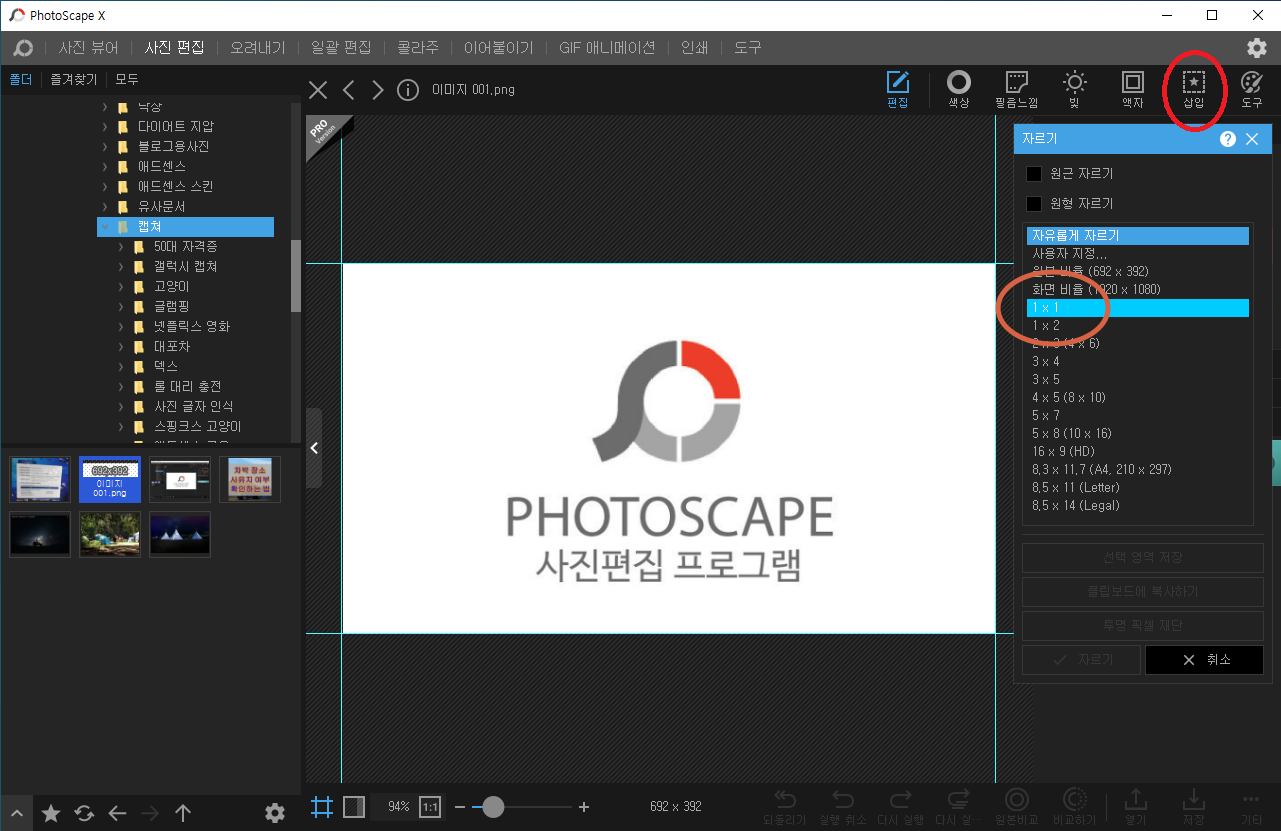Viewport: 1281px width, 831px height.
Task: Open the 액자 frame tool
Action: pyautogui.click(x=1132, y=89)
